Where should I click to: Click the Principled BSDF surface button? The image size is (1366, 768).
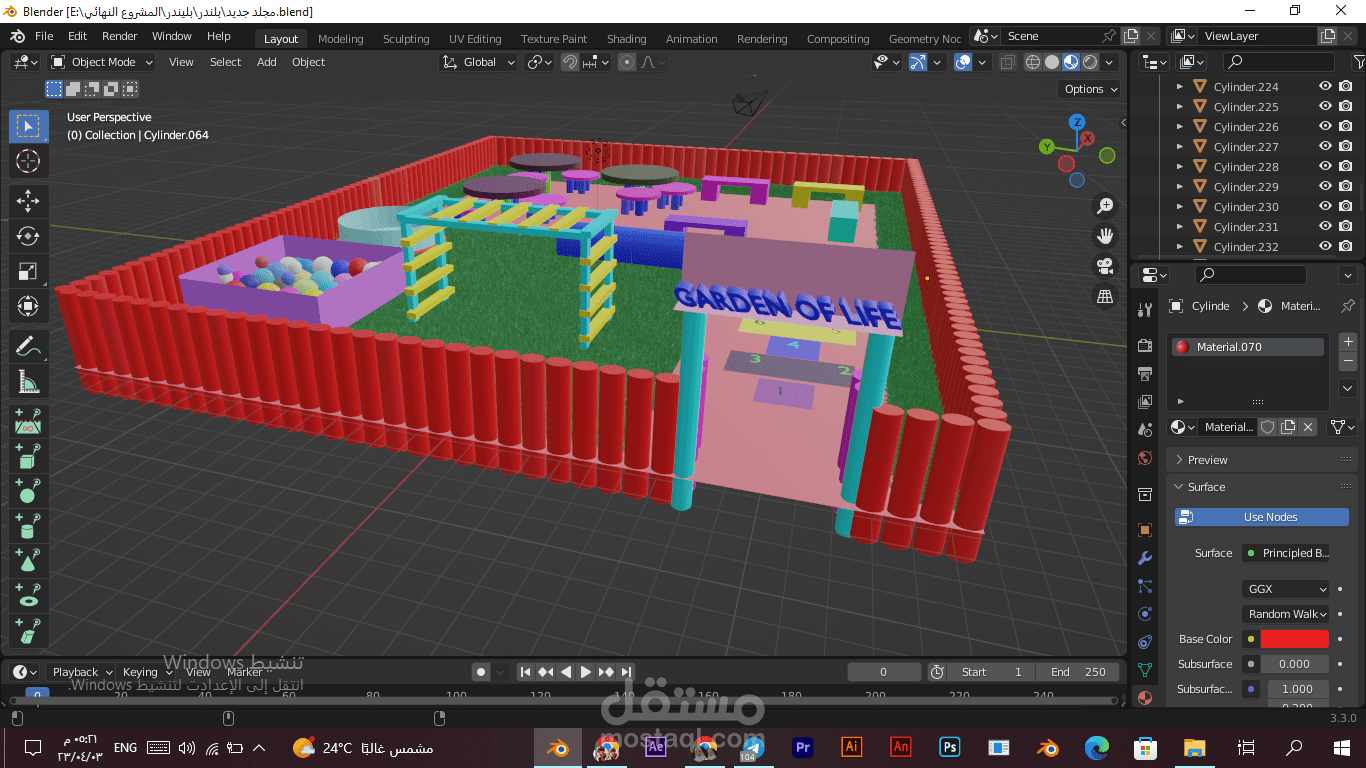(x=1286, y=553)
